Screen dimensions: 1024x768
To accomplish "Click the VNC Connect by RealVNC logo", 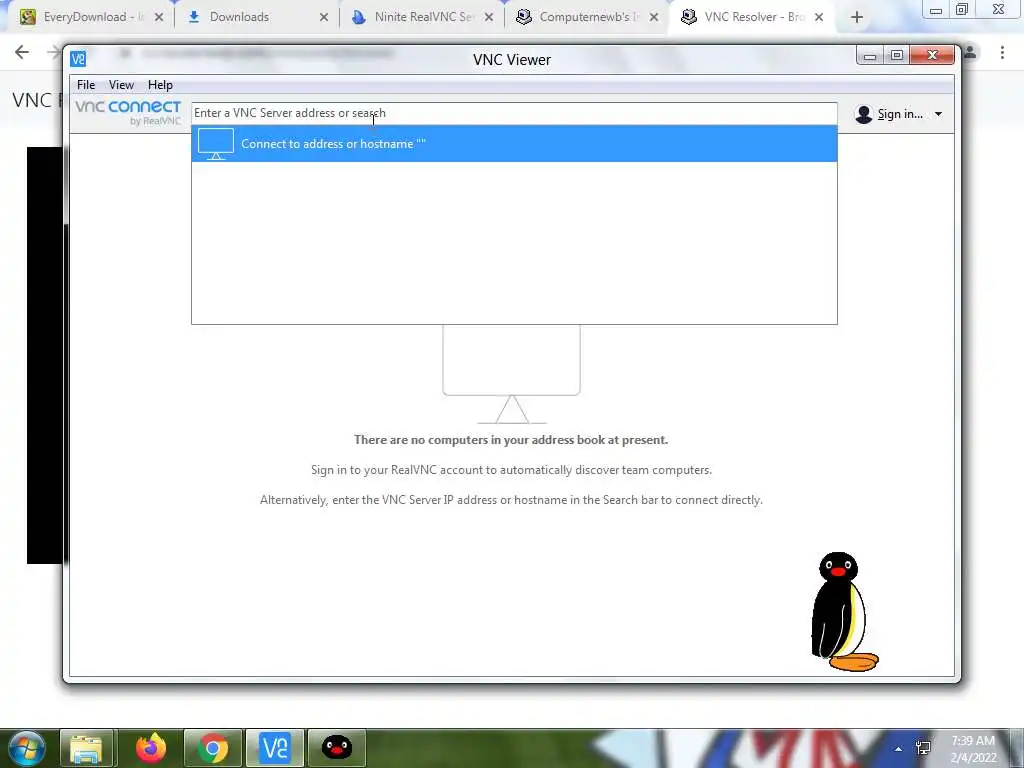I will tap(128, 112).
